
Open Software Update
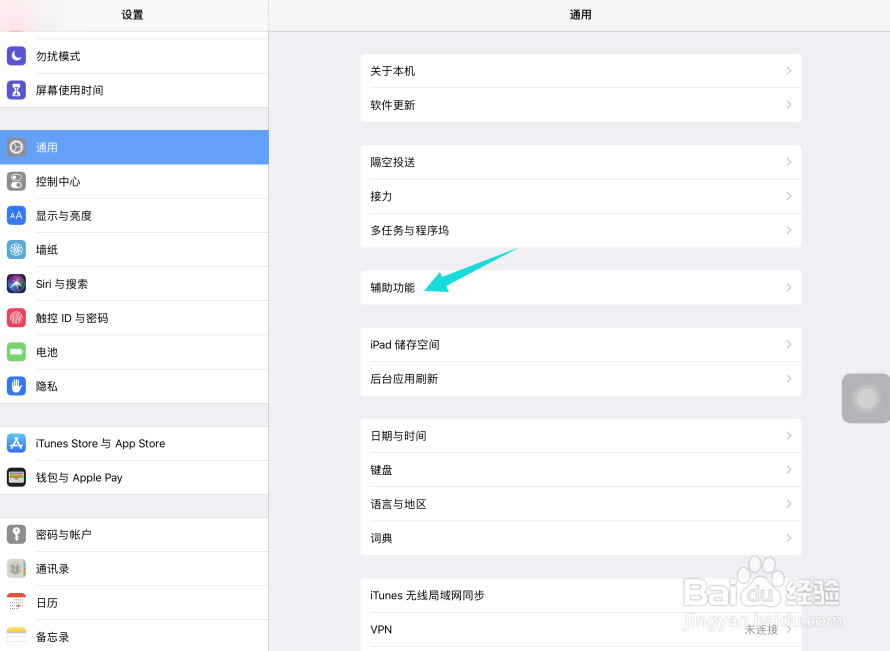pos(580,104)
